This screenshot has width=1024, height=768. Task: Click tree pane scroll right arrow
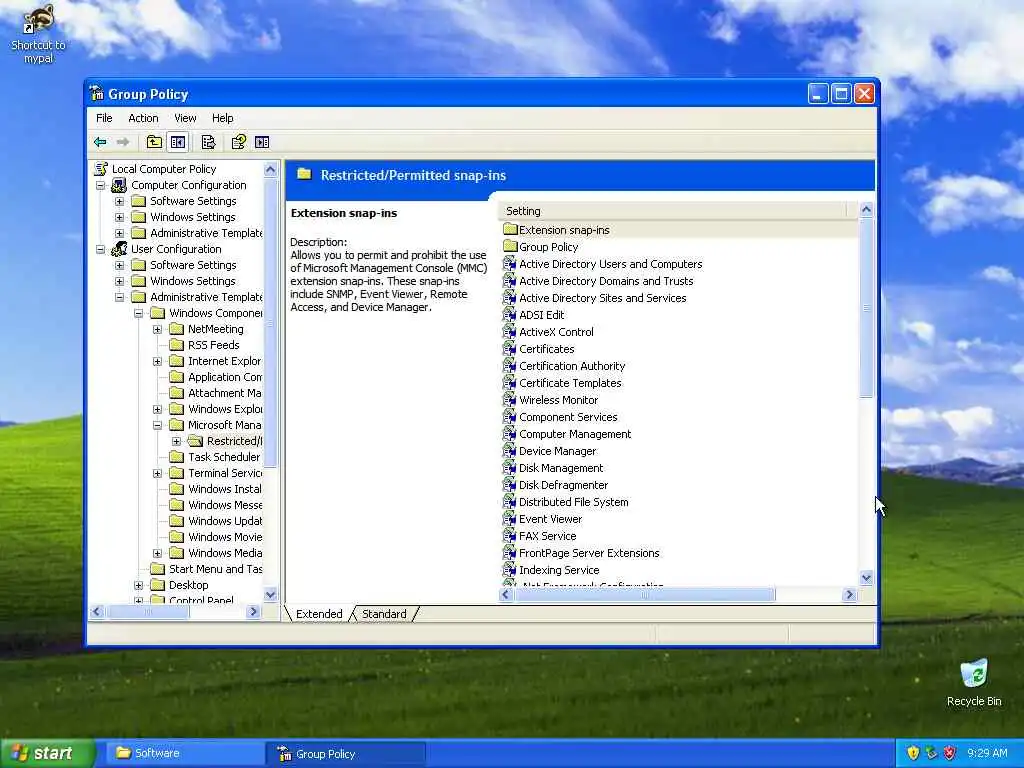coord(253,611)
